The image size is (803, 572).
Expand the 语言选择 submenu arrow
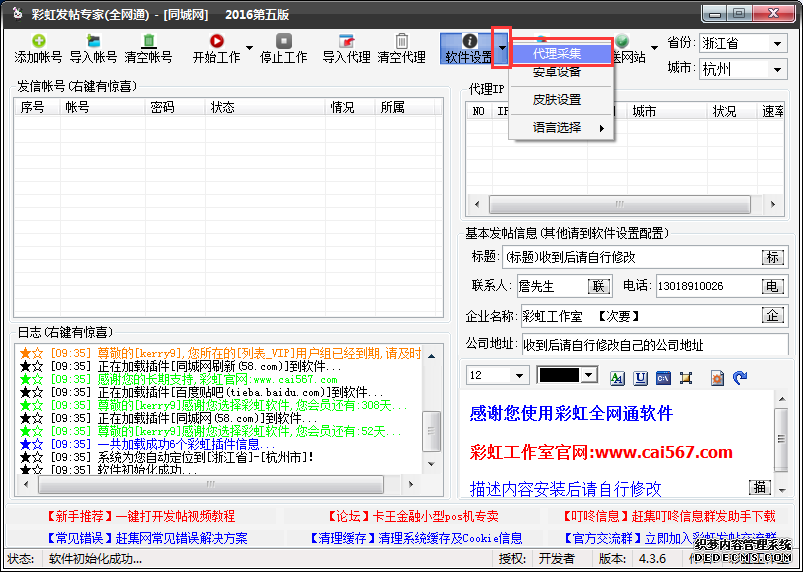[x=602, y=128]
